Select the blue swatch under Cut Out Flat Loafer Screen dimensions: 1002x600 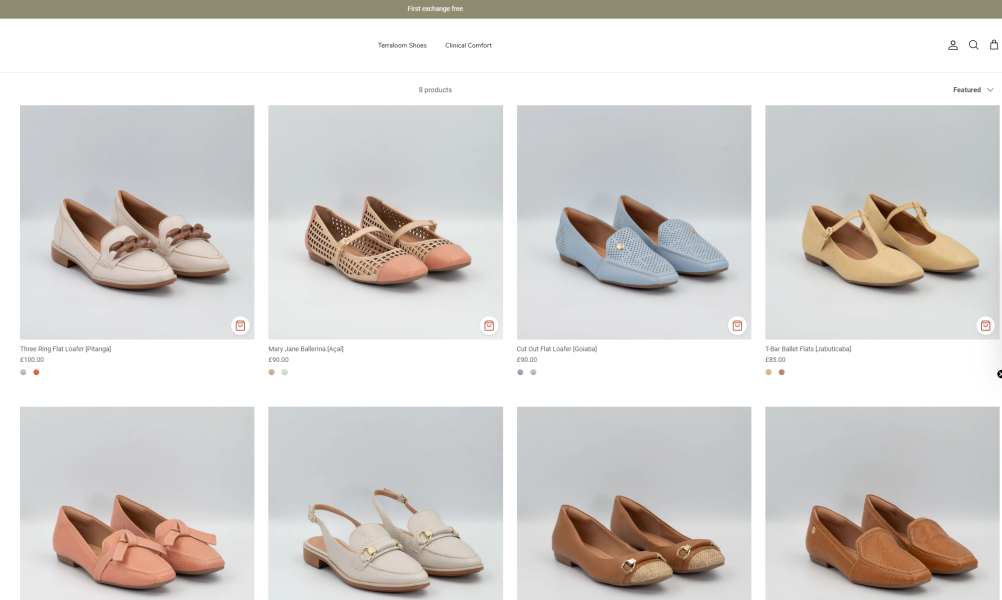click(x=519, y=371)
